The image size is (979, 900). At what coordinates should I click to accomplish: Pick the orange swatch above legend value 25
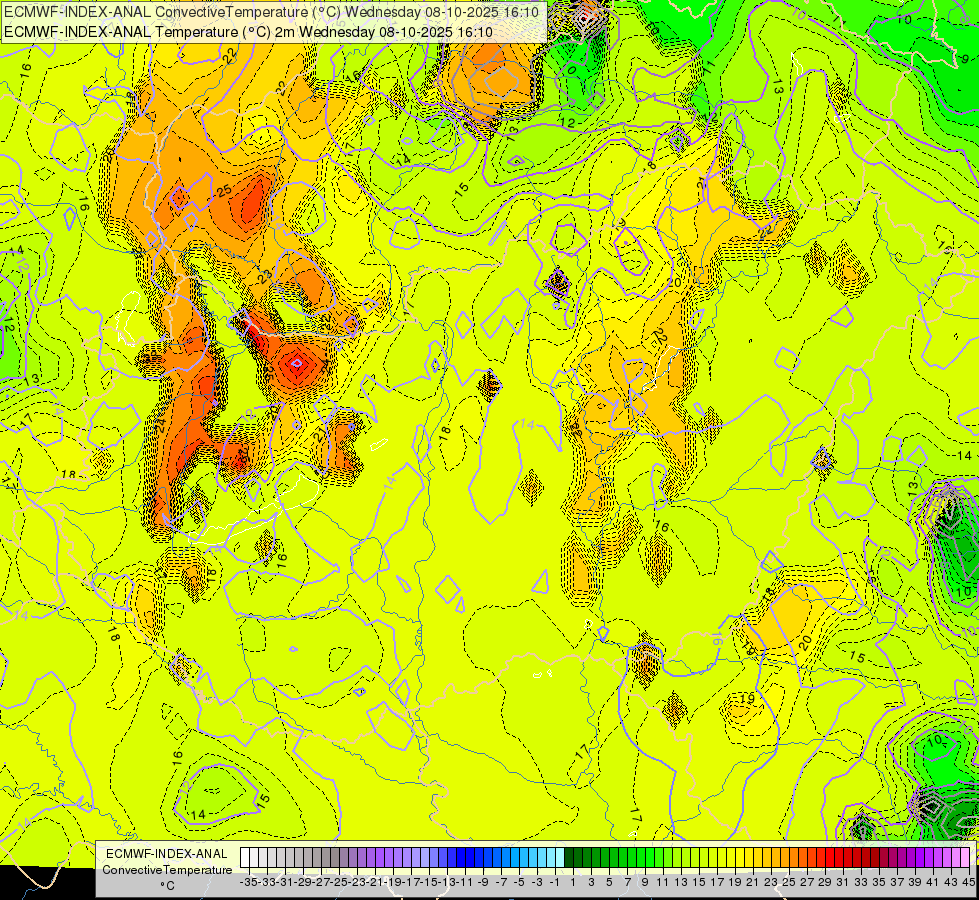(785, 858)
